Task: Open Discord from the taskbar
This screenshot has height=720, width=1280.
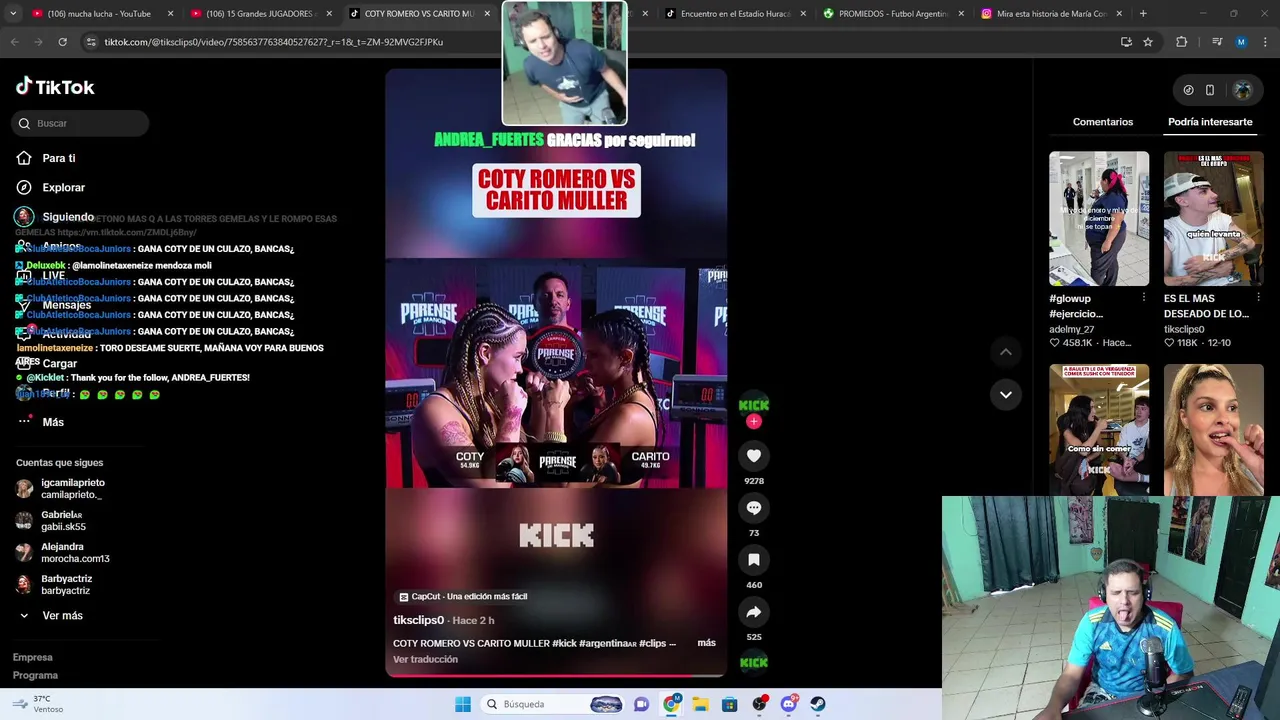Action: pyautogui.click(x=789, y=704)
